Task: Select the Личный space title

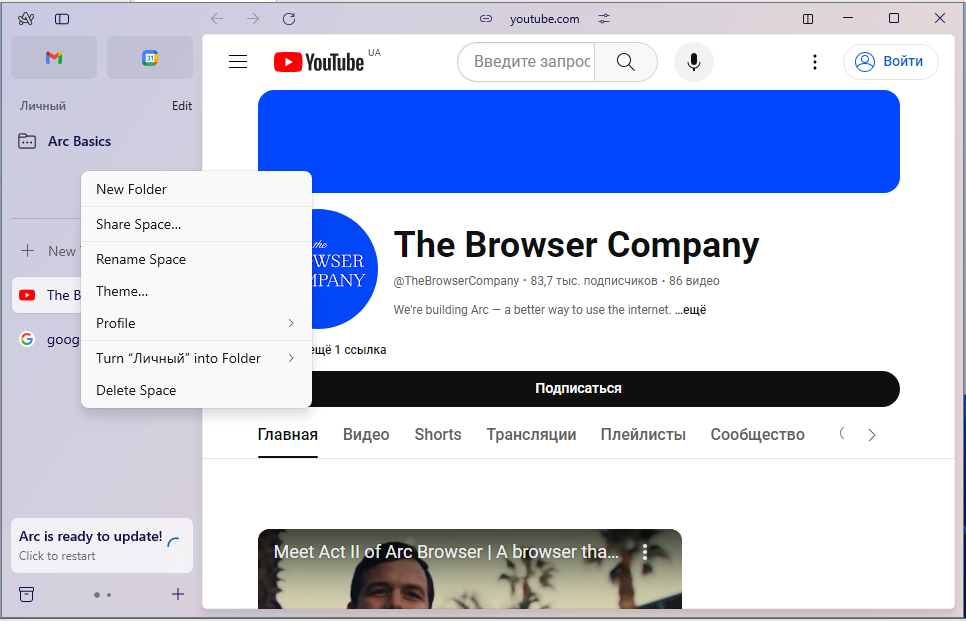Action: (43, 106)
